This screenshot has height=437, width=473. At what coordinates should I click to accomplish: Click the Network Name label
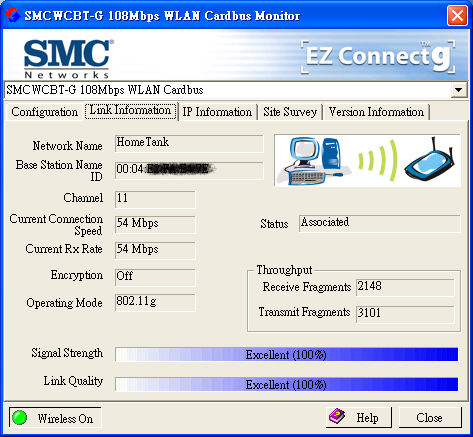pos(68,146)
